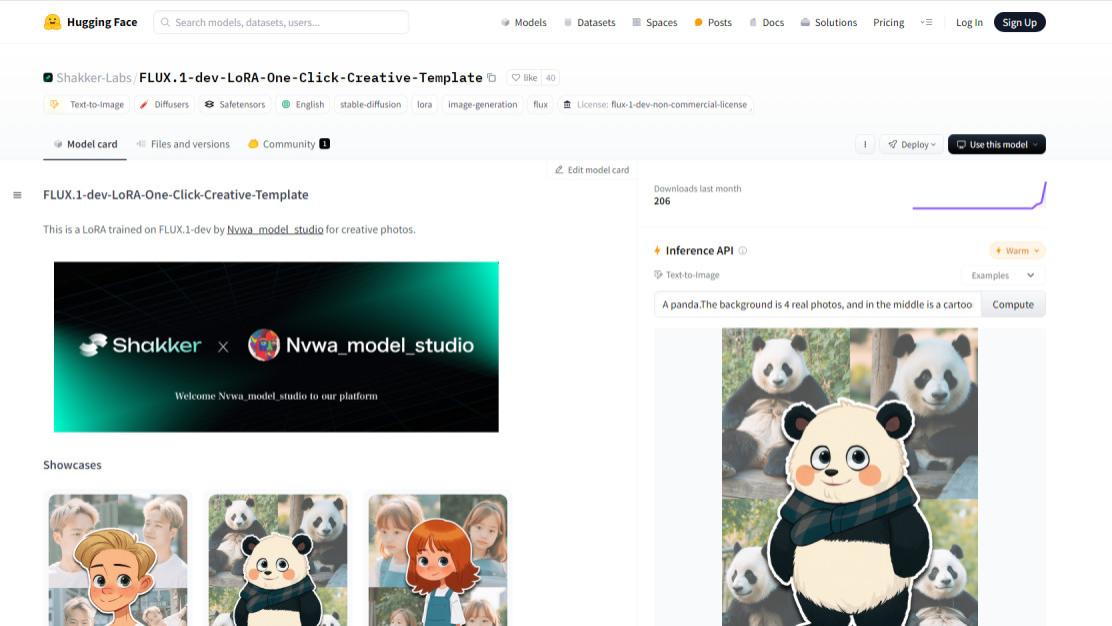Open the Community tab
The height and width of the screenshot is (626, 1112).
(289, 144)
